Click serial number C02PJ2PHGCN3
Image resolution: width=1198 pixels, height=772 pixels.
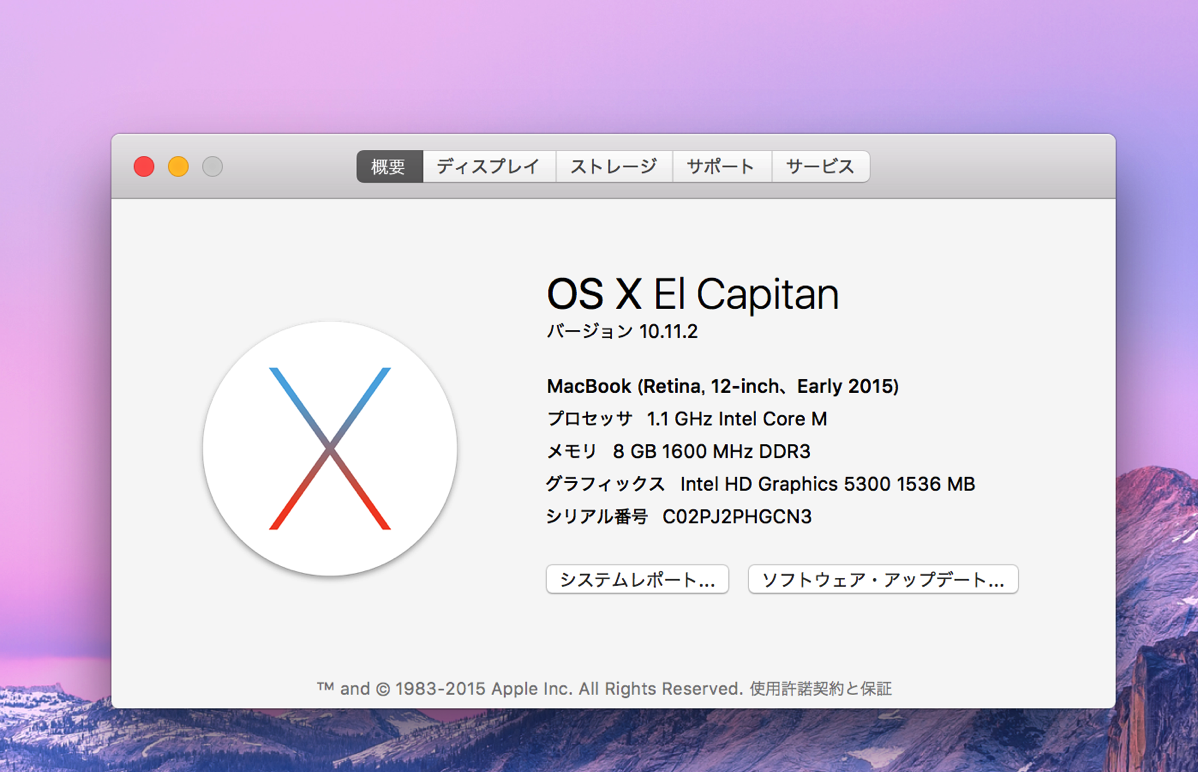click(x=737, y=517)
